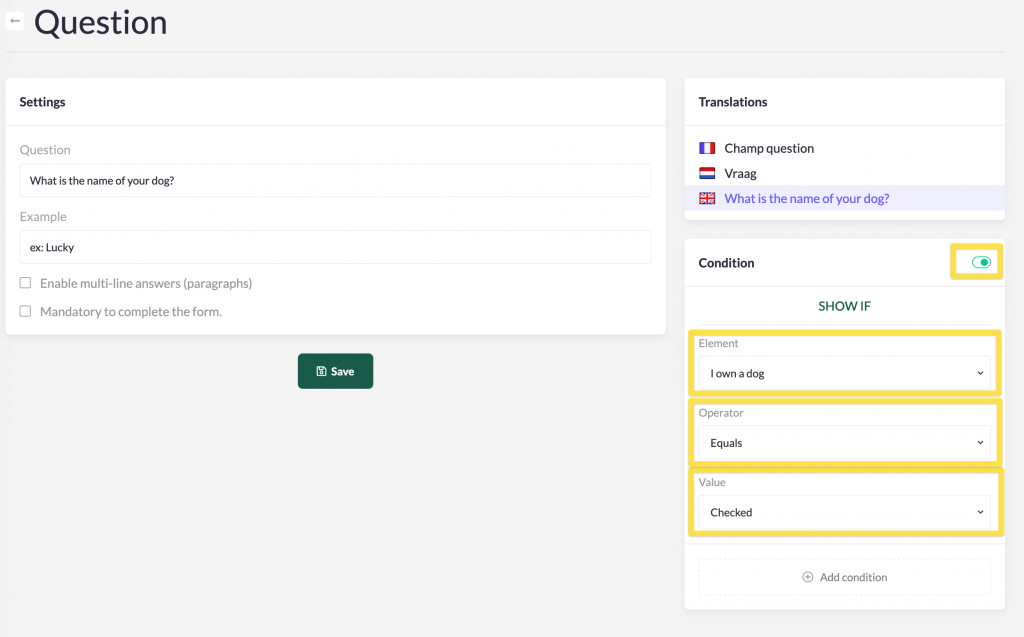This screenshot has height=637, width=1024.
Task: Select the English translation entry
Action: point(806,198)
